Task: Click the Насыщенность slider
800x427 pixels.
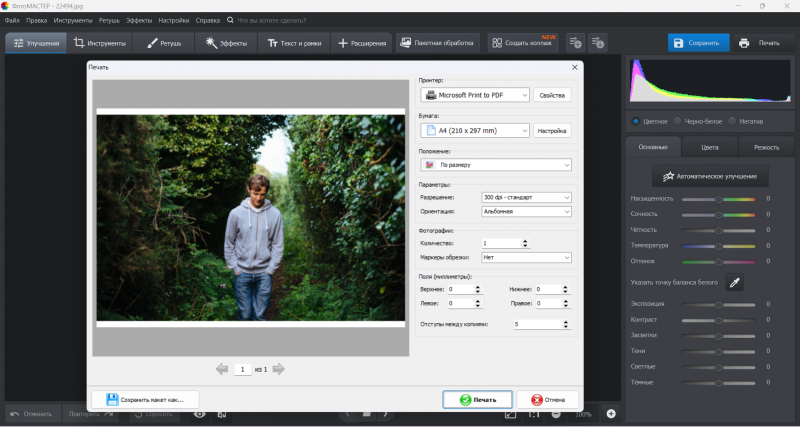Action: tap(718, 199)
